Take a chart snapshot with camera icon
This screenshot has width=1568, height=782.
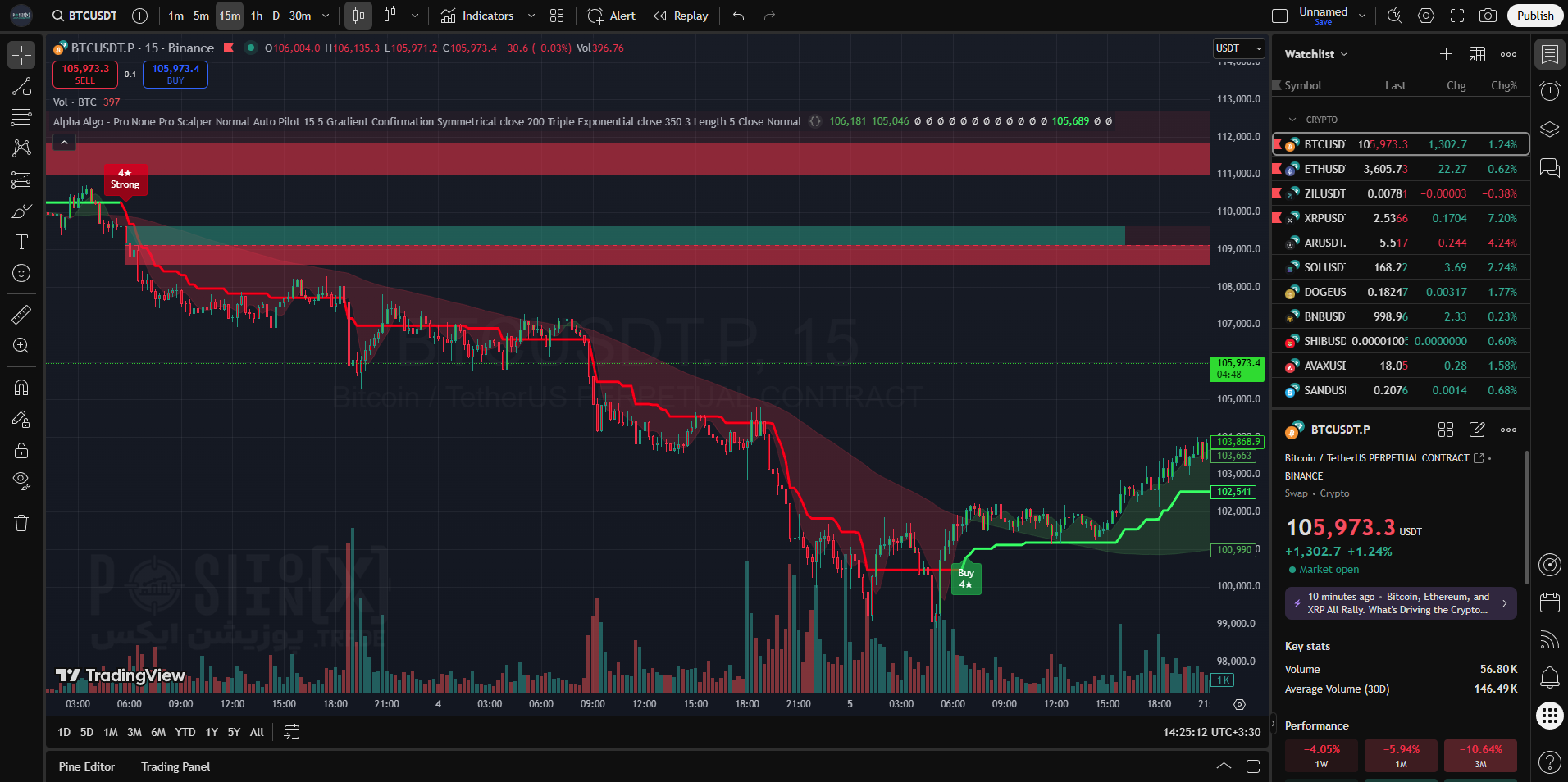1488,16
